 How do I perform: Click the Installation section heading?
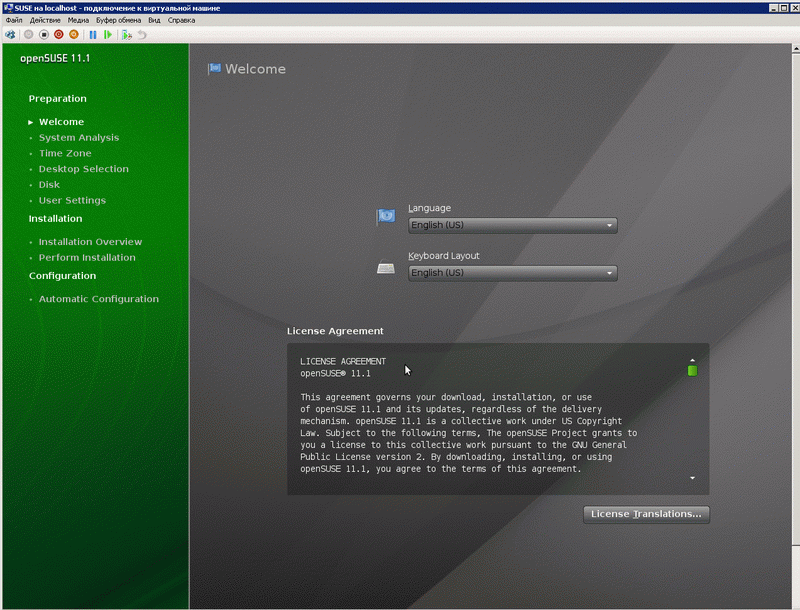tap(55, 218)
